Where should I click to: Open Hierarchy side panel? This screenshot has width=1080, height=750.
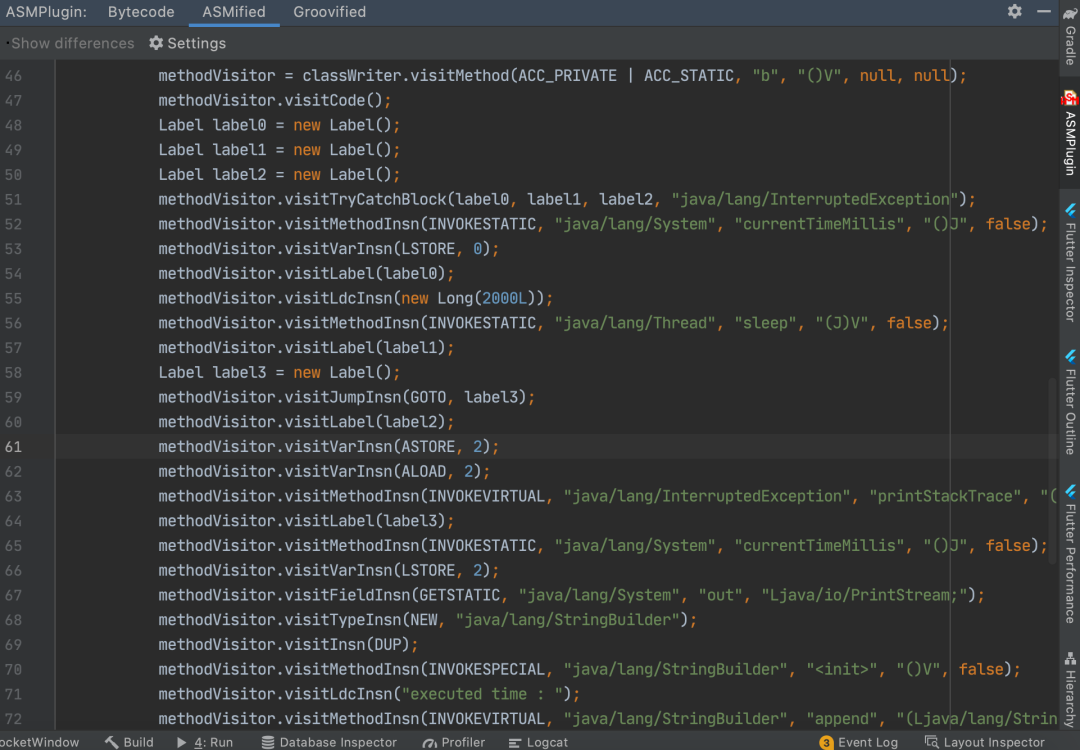click(x=1070, y=690)
